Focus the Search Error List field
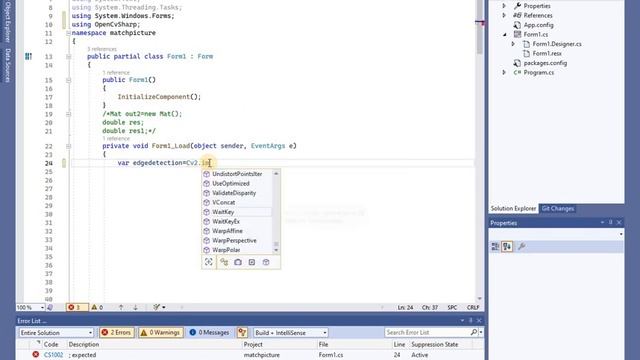 [427, 333]
